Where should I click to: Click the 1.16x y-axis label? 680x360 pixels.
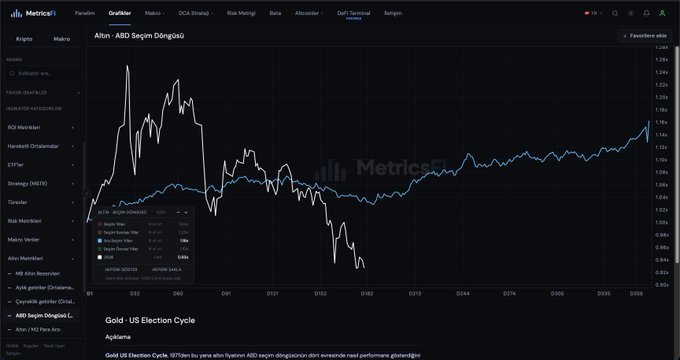(662, 123)
